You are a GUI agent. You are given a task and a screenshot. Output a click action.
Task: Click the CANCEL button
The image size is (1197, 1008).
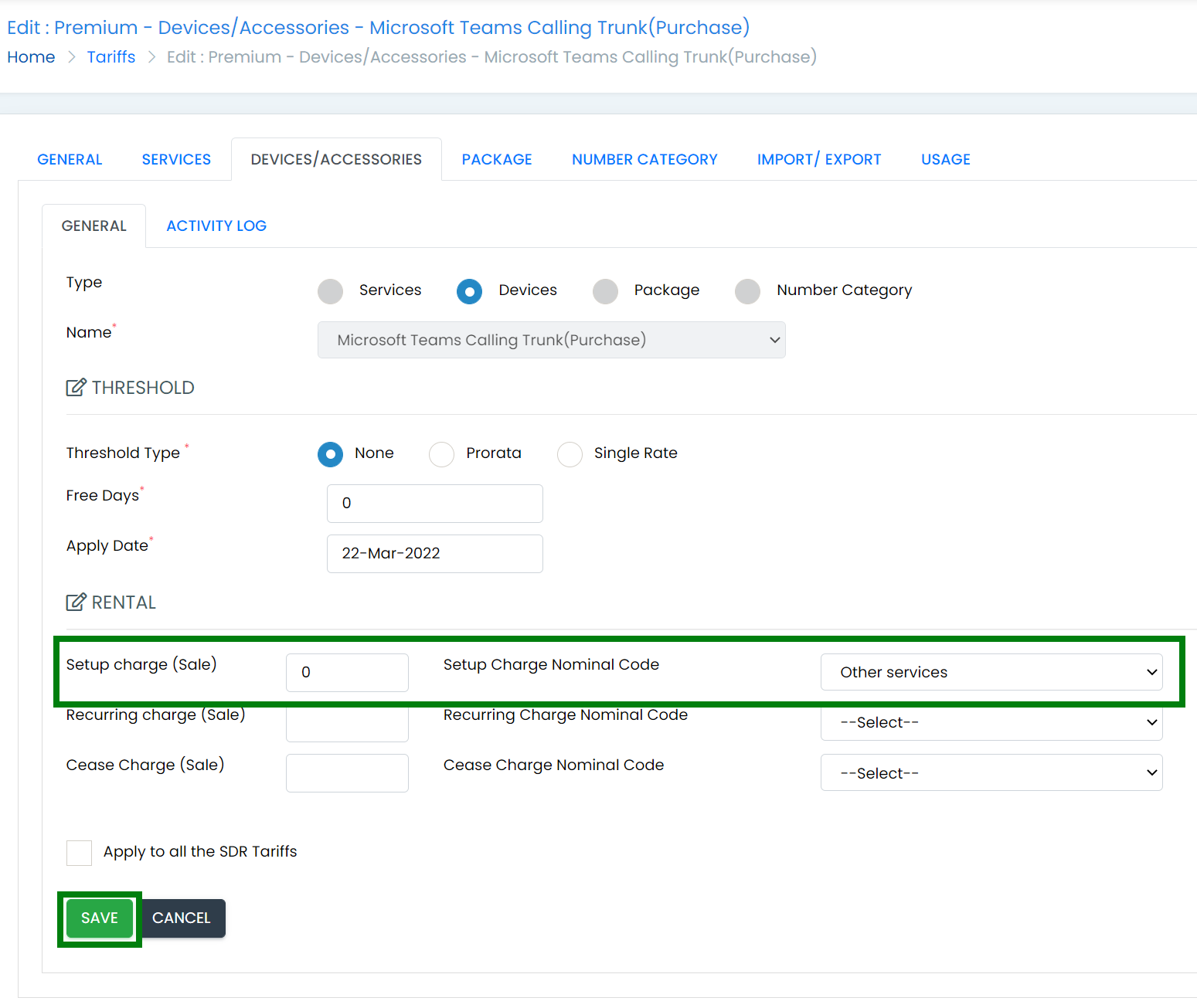click(182, 918)
